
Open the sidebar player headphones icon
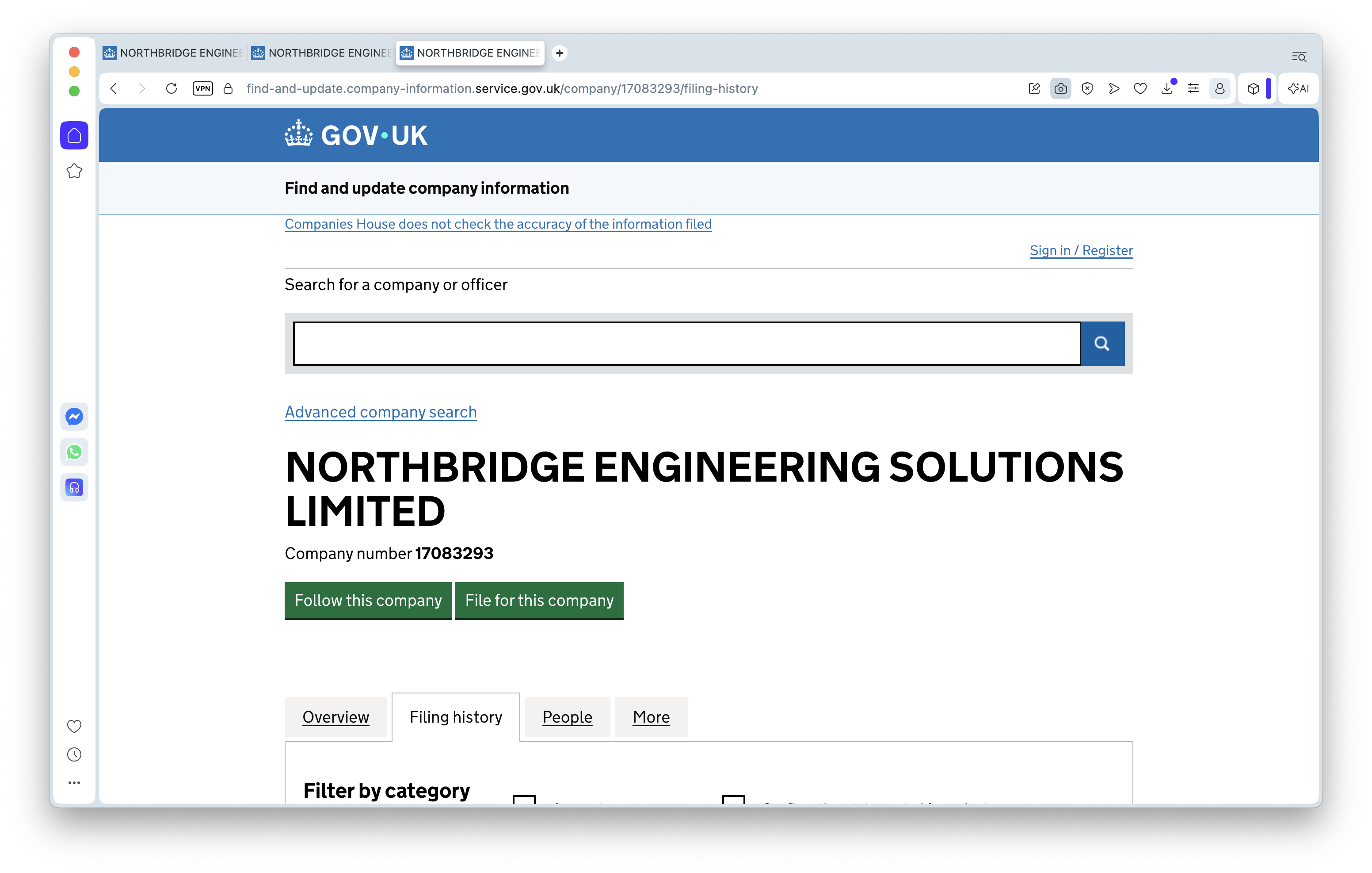point(74,487)
